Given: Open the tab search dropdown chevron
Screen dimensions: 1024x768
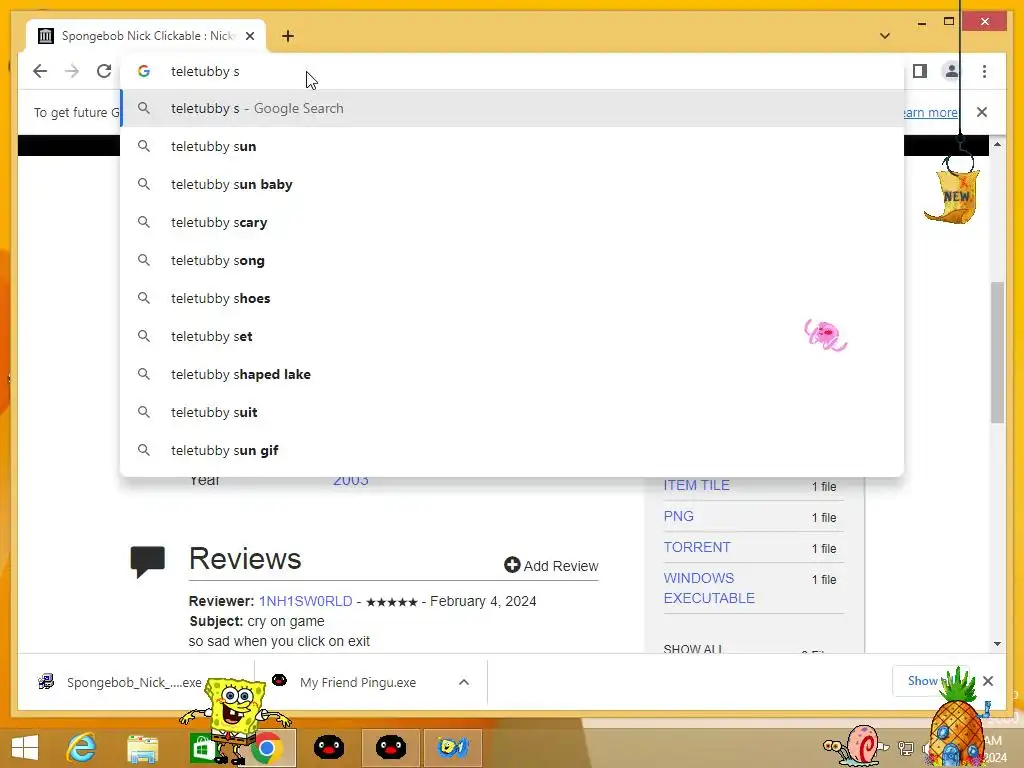Looking at the screenshot, I should (x=885, y=36).
